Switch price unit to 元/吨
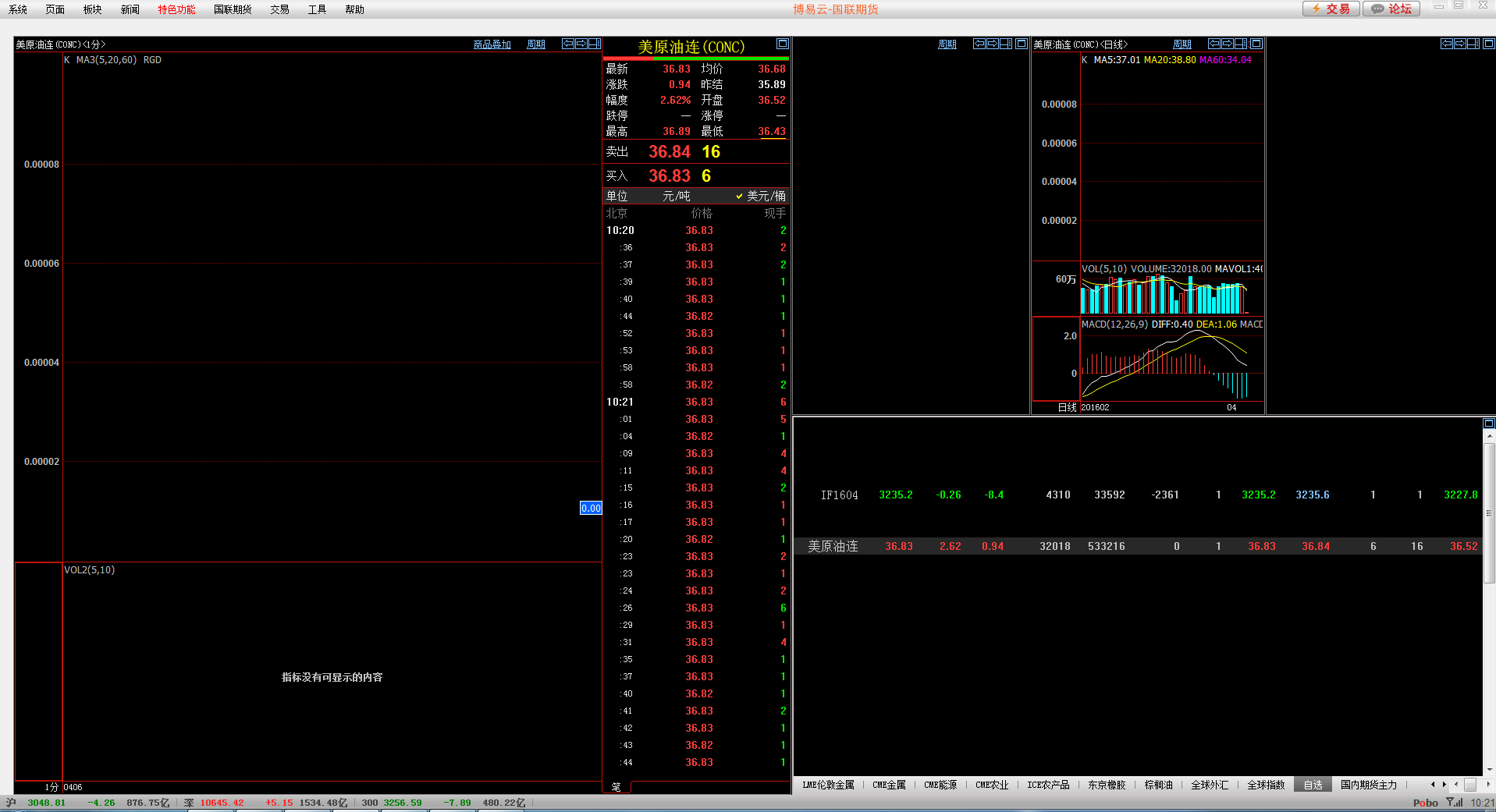 pyautogui.click(x=676, y=196)
